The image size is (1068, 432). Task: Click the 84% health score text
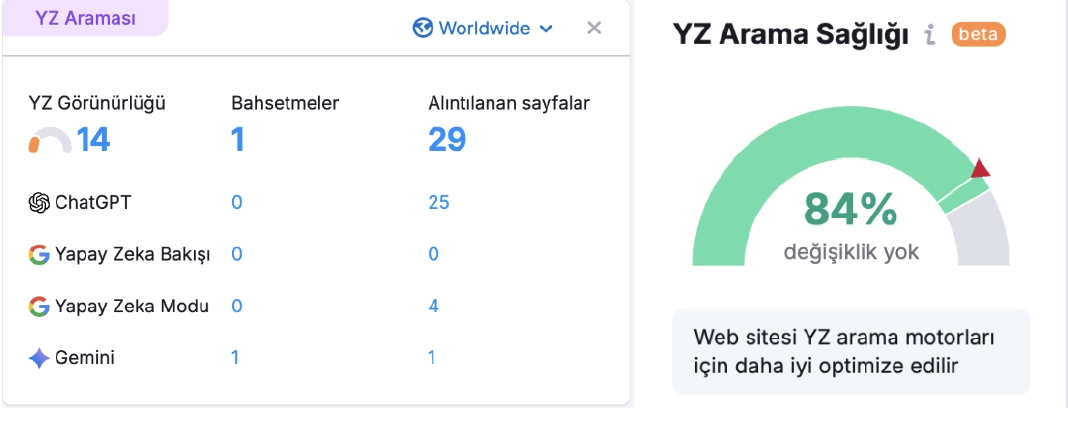point(850,209)
